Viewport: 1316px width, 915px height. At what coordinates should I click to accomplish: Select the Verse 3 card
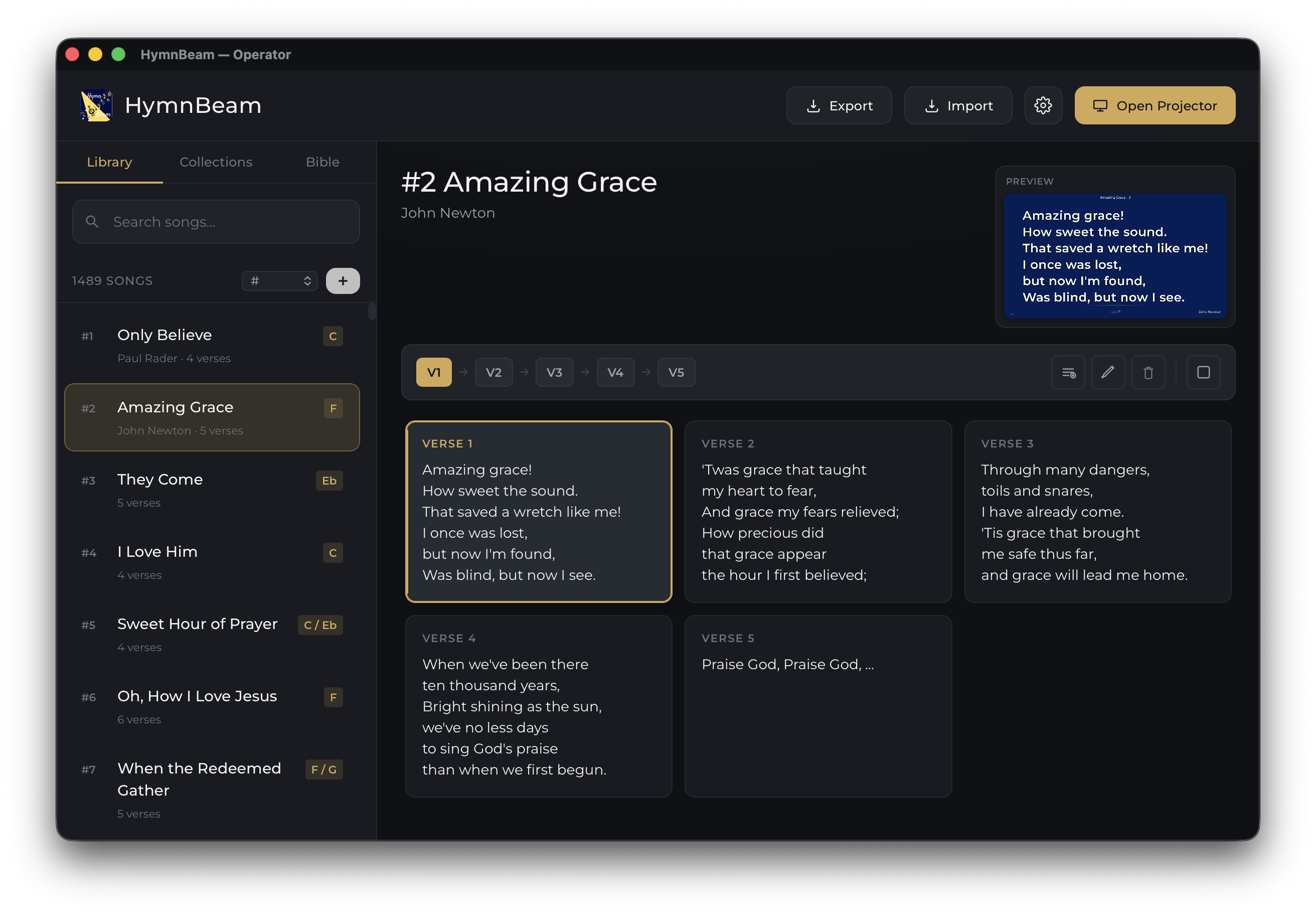click(1098, 512)
